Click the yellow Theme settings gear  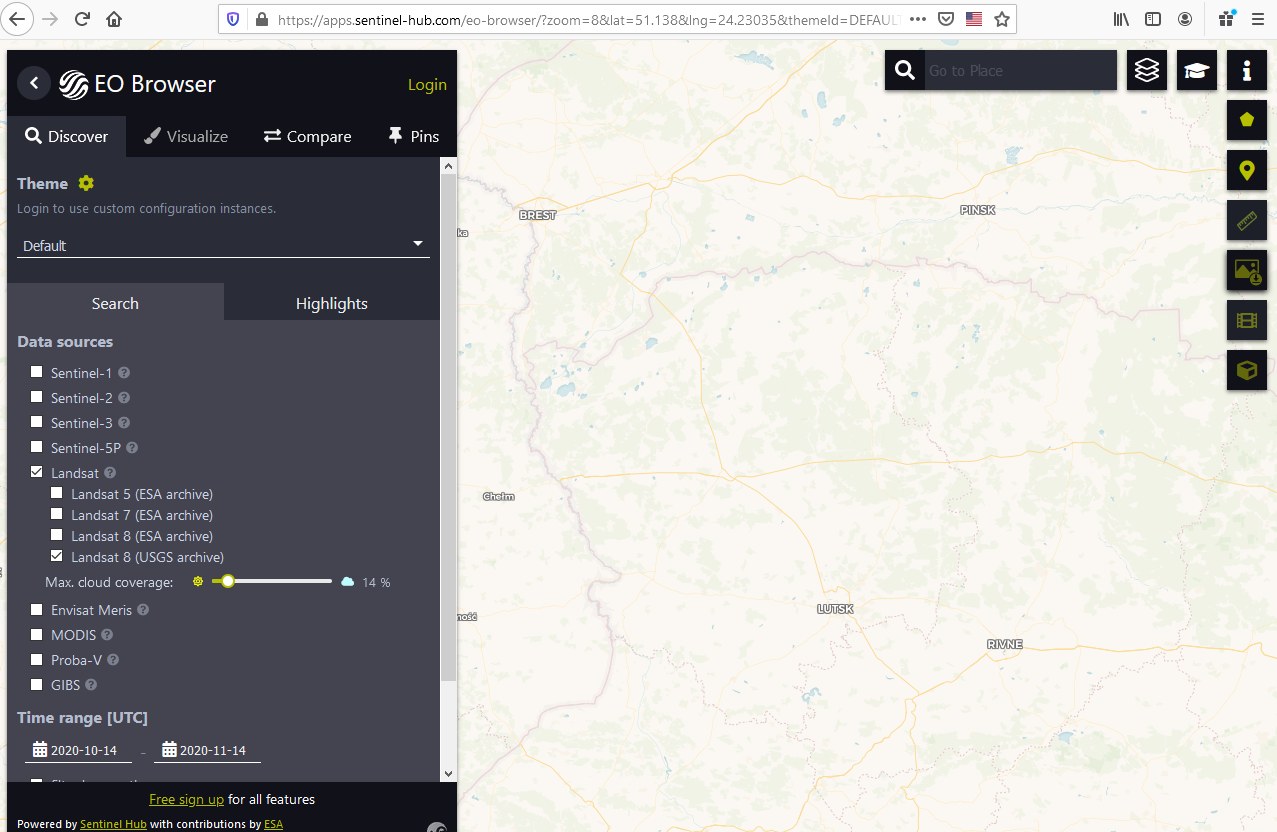coord(86,183)
